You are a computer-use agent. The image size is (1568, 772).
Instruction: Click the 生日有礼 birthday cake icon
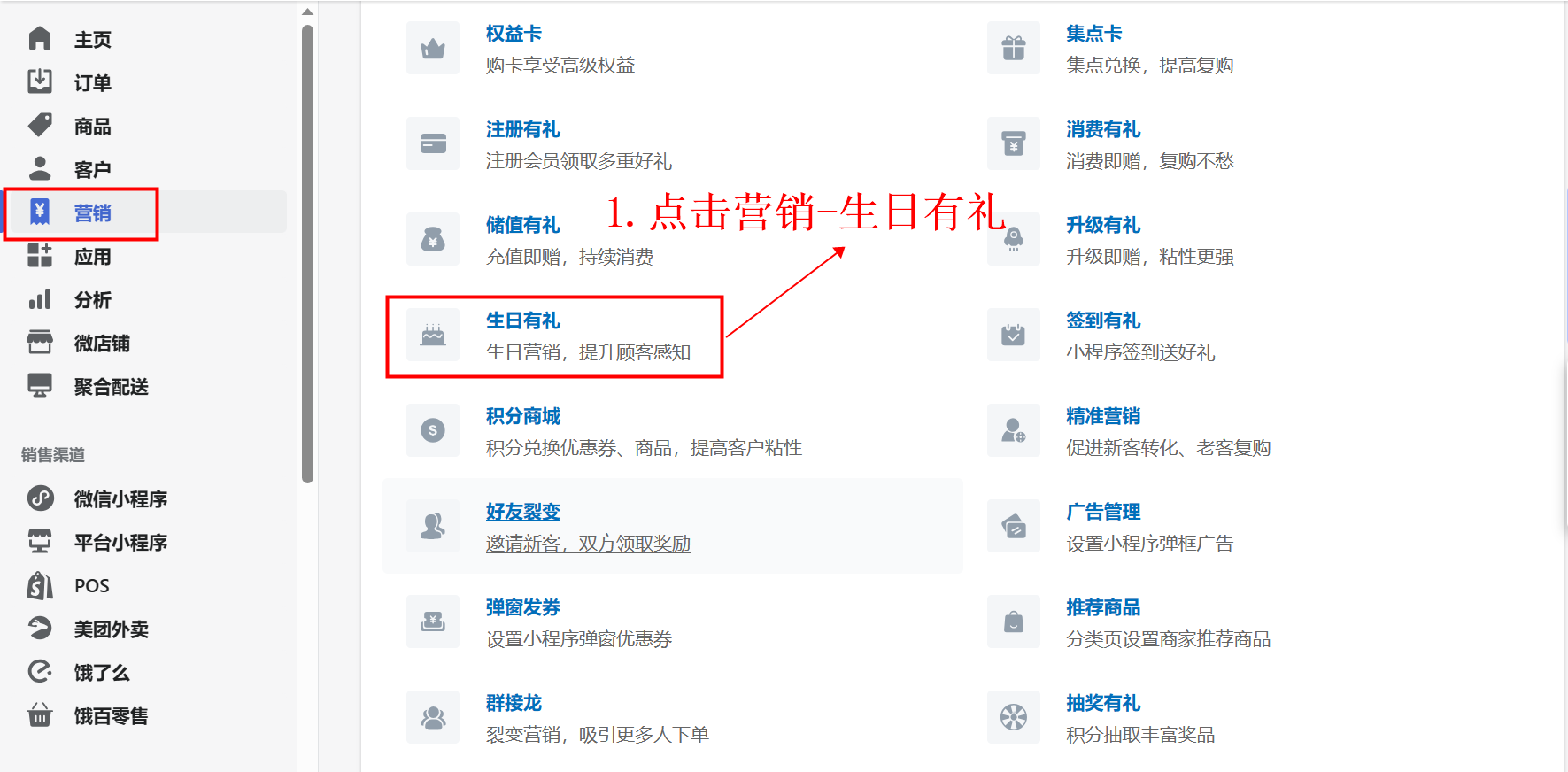pyautogui.click(x=433, y=335)
